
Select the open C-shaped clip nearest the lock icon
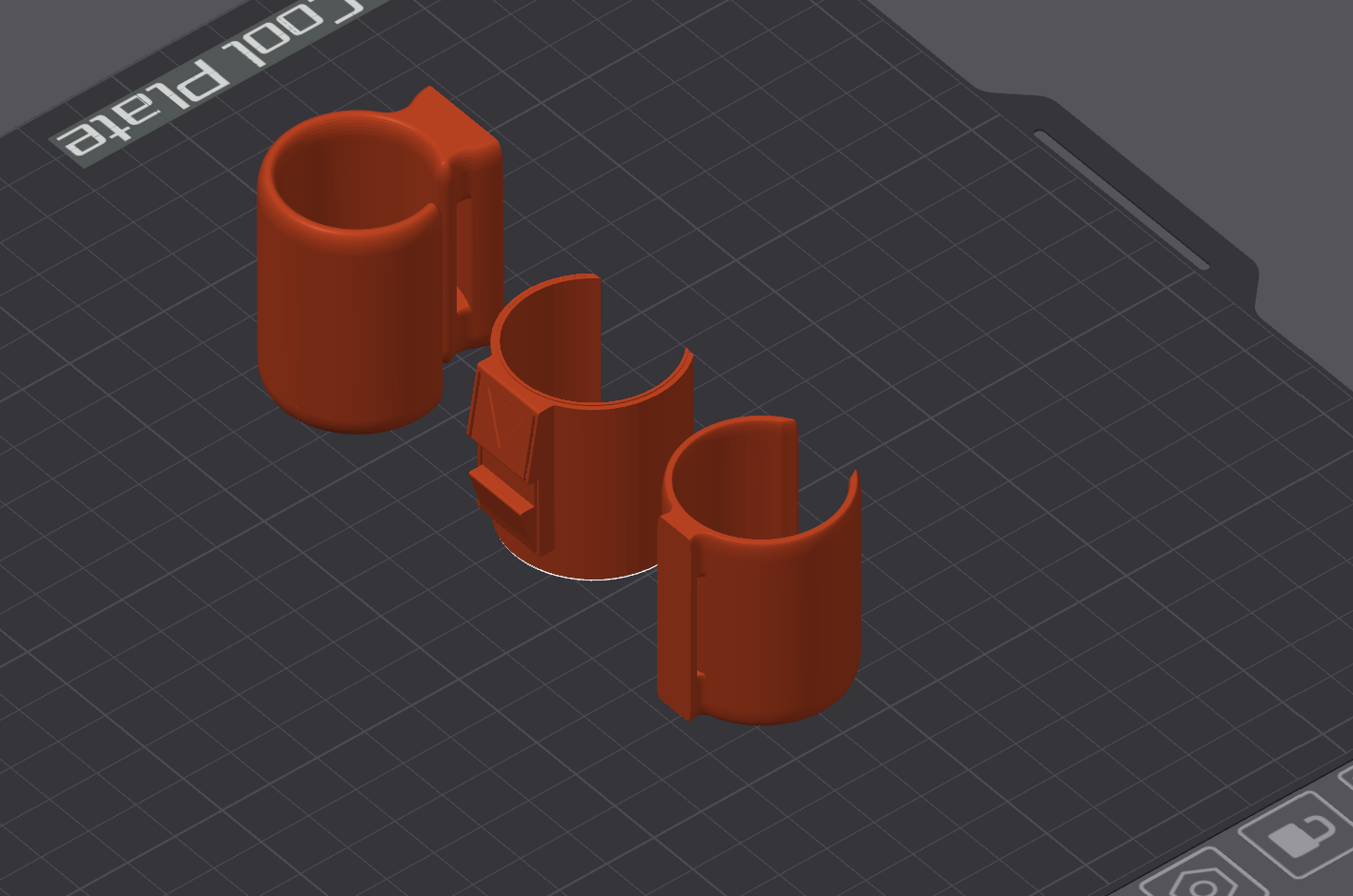(760, 570)
